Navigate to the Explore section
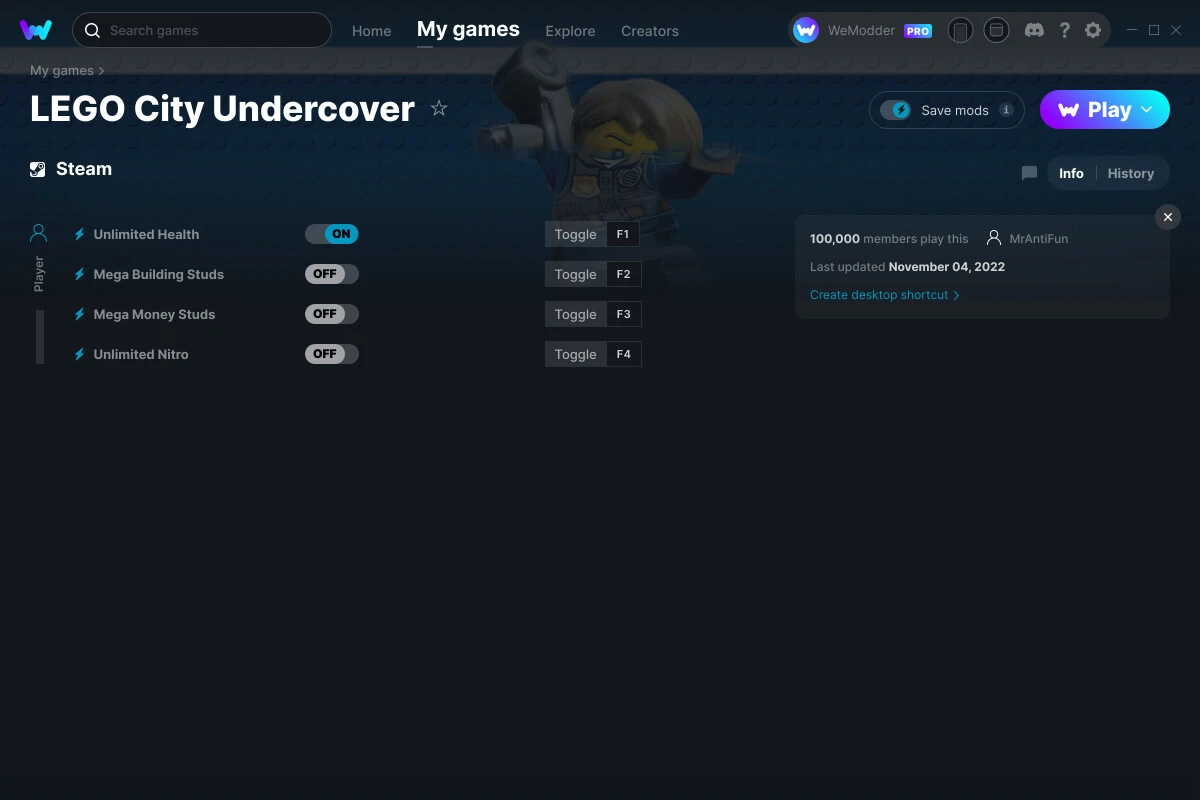Image resolution: width=1200 pixels, height=800 pixels. coord(570,31)
